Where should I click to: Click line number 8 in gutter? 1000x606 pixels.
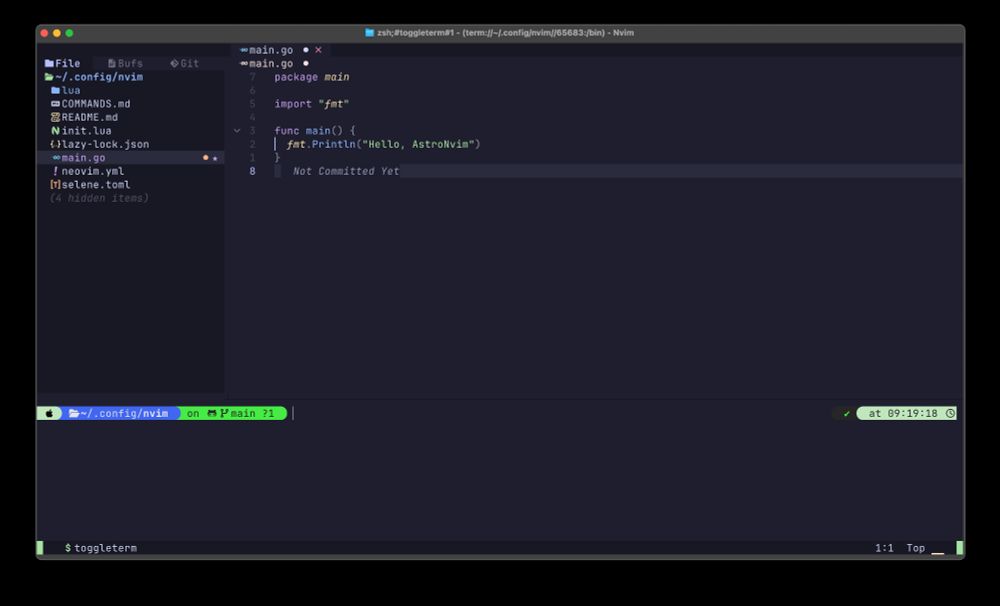pyautogui.click(x=253, y=171)
